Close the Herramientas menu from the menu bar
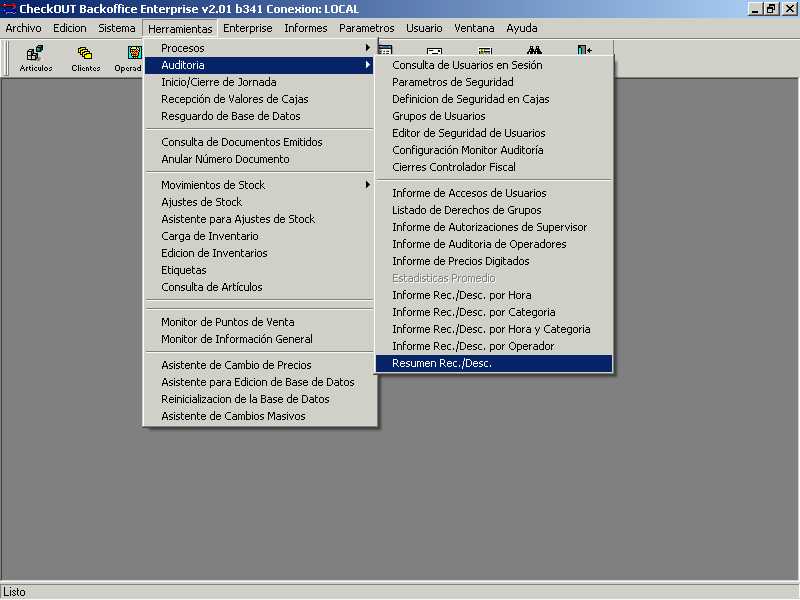 [180, 29]
